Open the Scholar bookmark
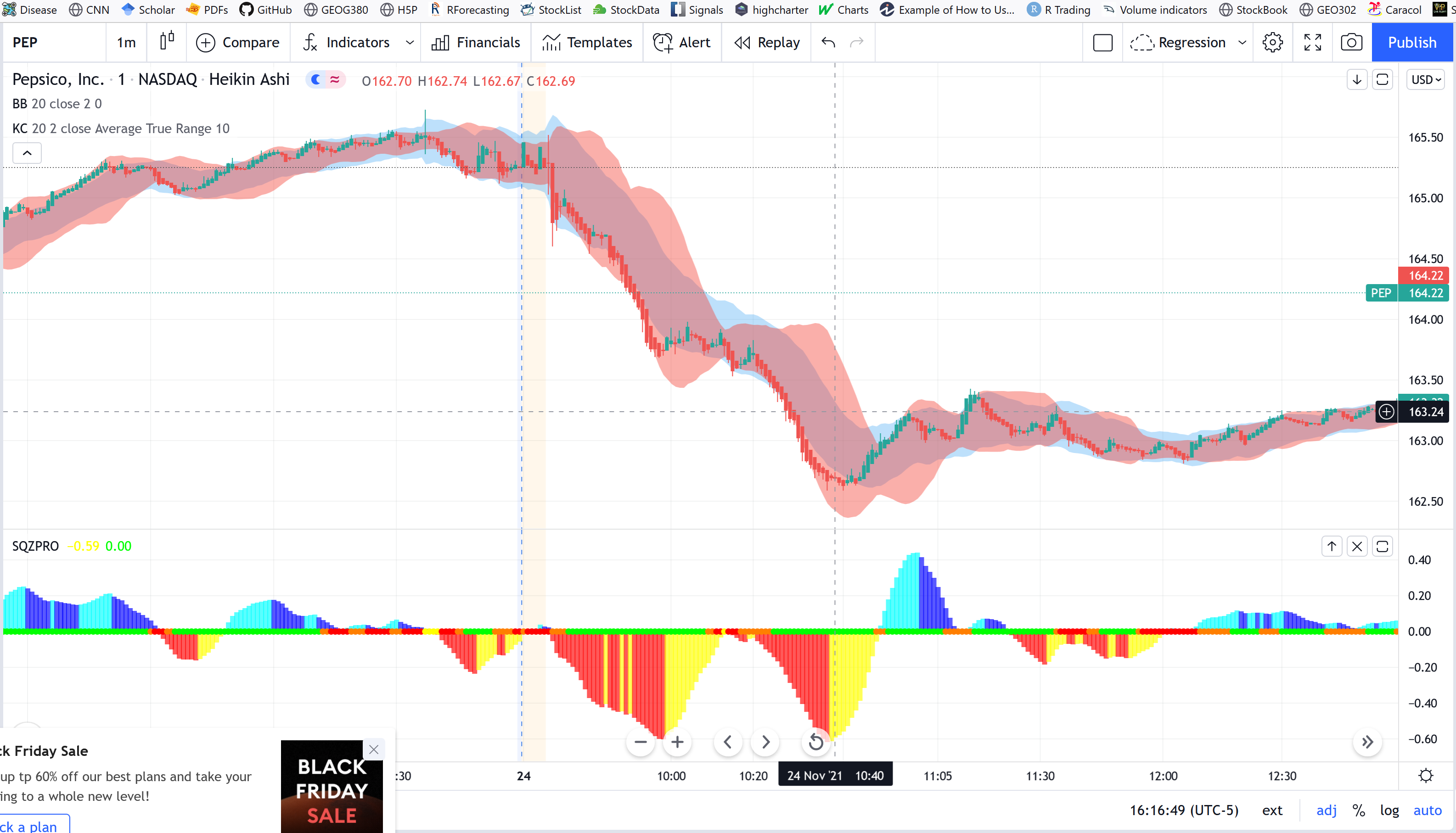This screenshot has height=833, width=1456. point(148,10)
